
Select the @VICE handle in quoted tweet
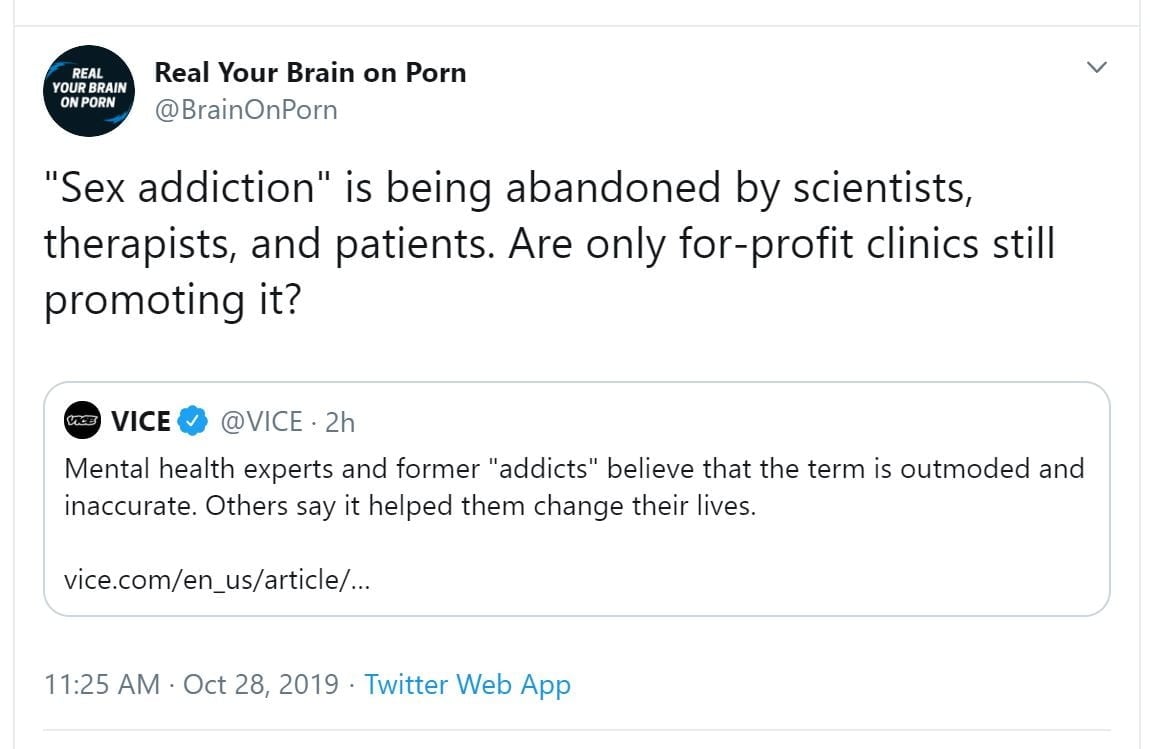coord(260,422)
